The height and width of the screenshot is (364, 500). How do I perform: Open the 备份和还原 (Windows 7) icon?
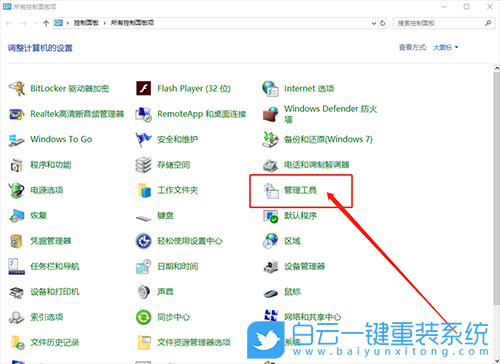point(270,140)
